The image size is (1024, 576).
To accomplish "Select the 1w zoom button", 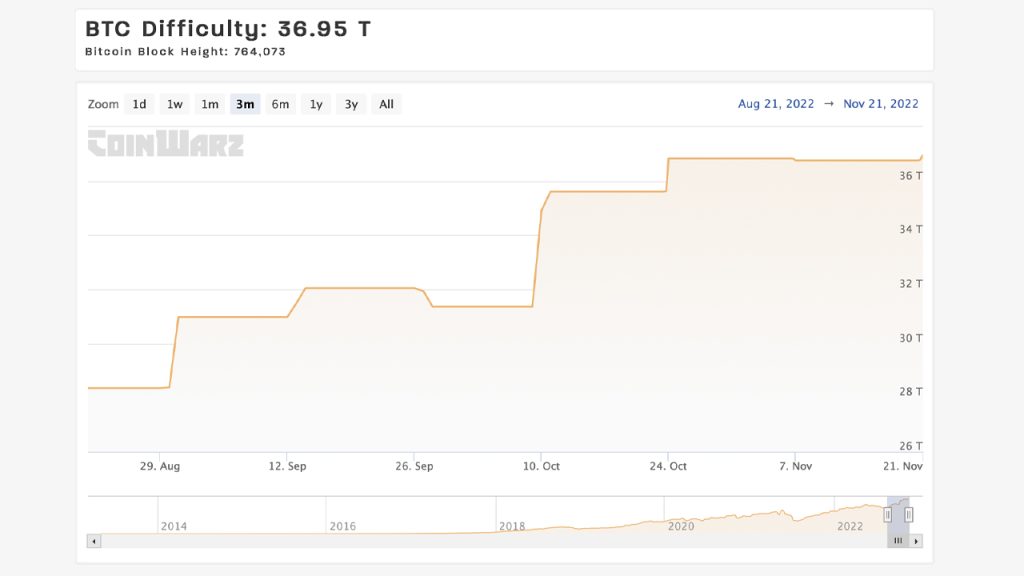I will (x=174, y=103).
